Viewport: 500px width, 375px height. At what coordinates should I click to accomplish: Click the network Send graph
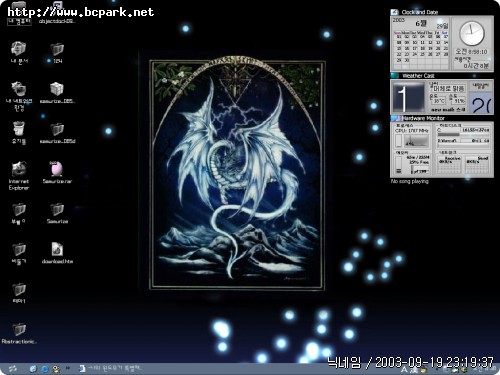(x=477, y=166)
